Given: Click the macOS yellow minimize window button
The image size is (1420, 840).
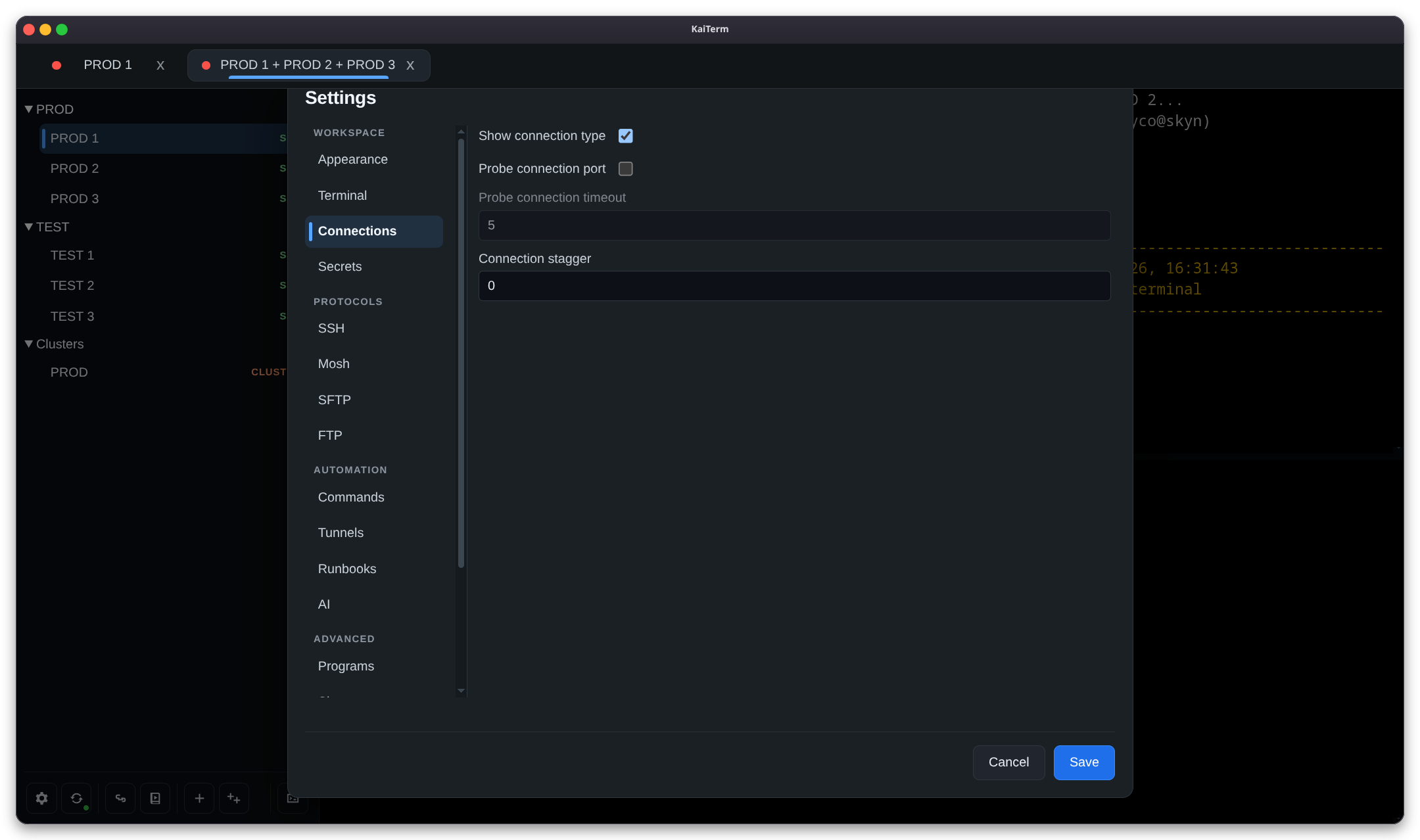Looking at the screenshot, I should point(45,30).
